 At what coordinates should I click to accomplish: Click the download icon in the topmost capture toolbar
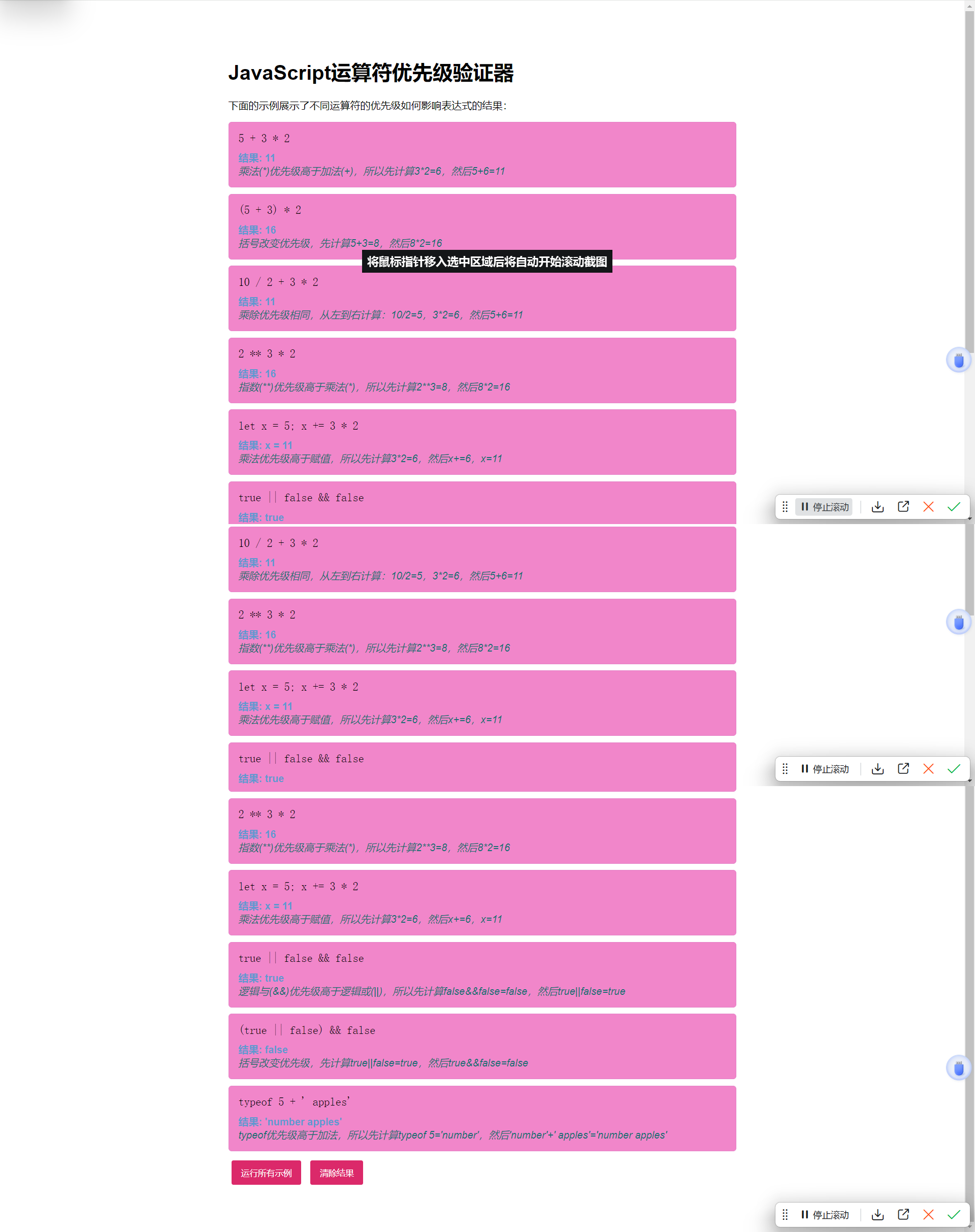pyautogui.click(x=877, y=507)
